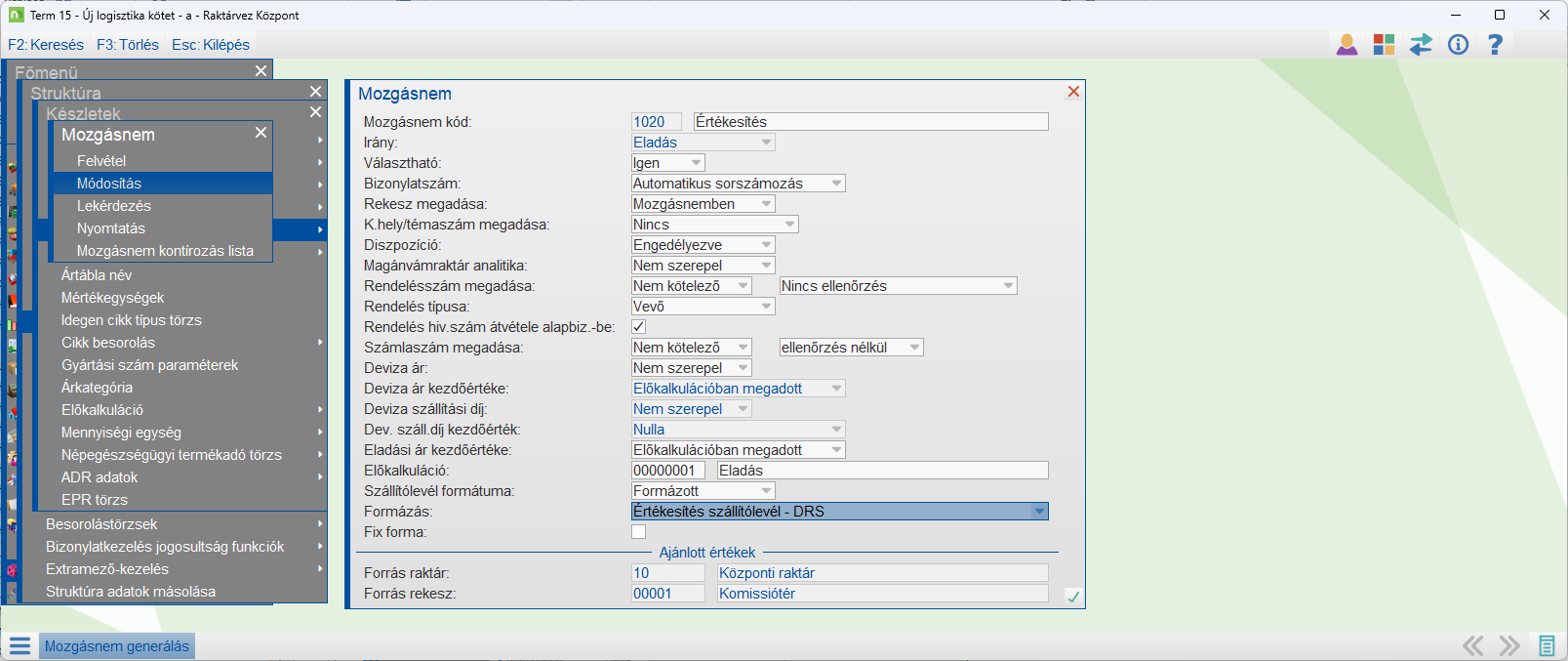Open the four-colored tiles icon
Screen dimensions: 1568x661
[x=1384, y=45]
